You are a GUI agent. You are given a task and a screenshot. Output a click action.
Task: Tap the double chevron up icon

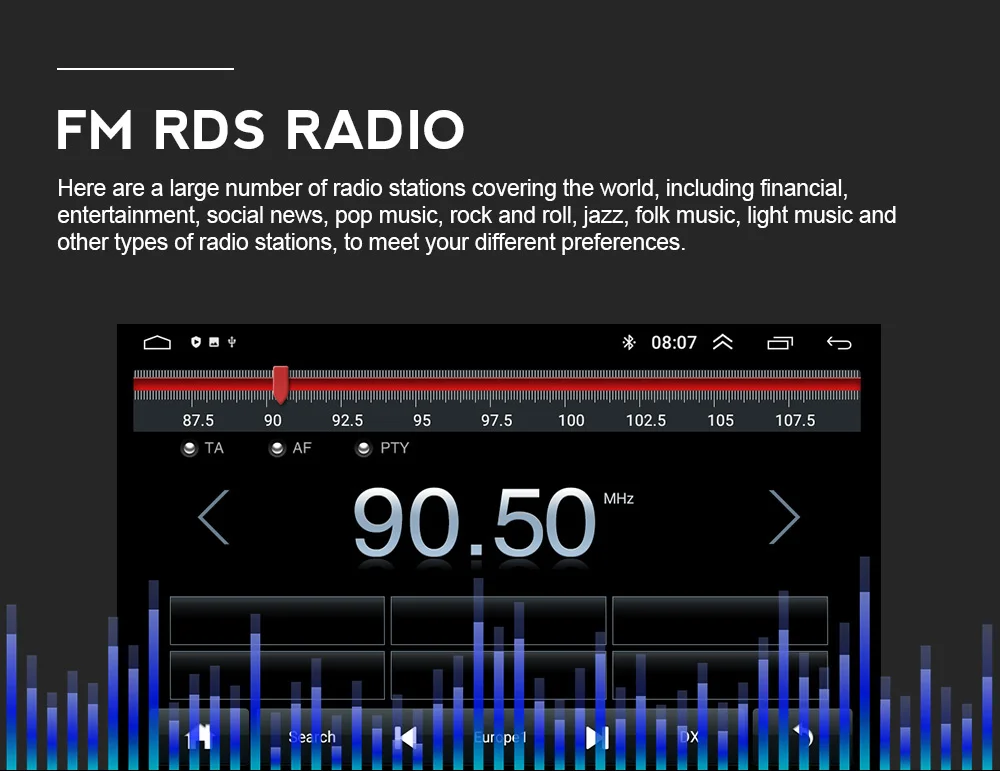pos(723,342)
